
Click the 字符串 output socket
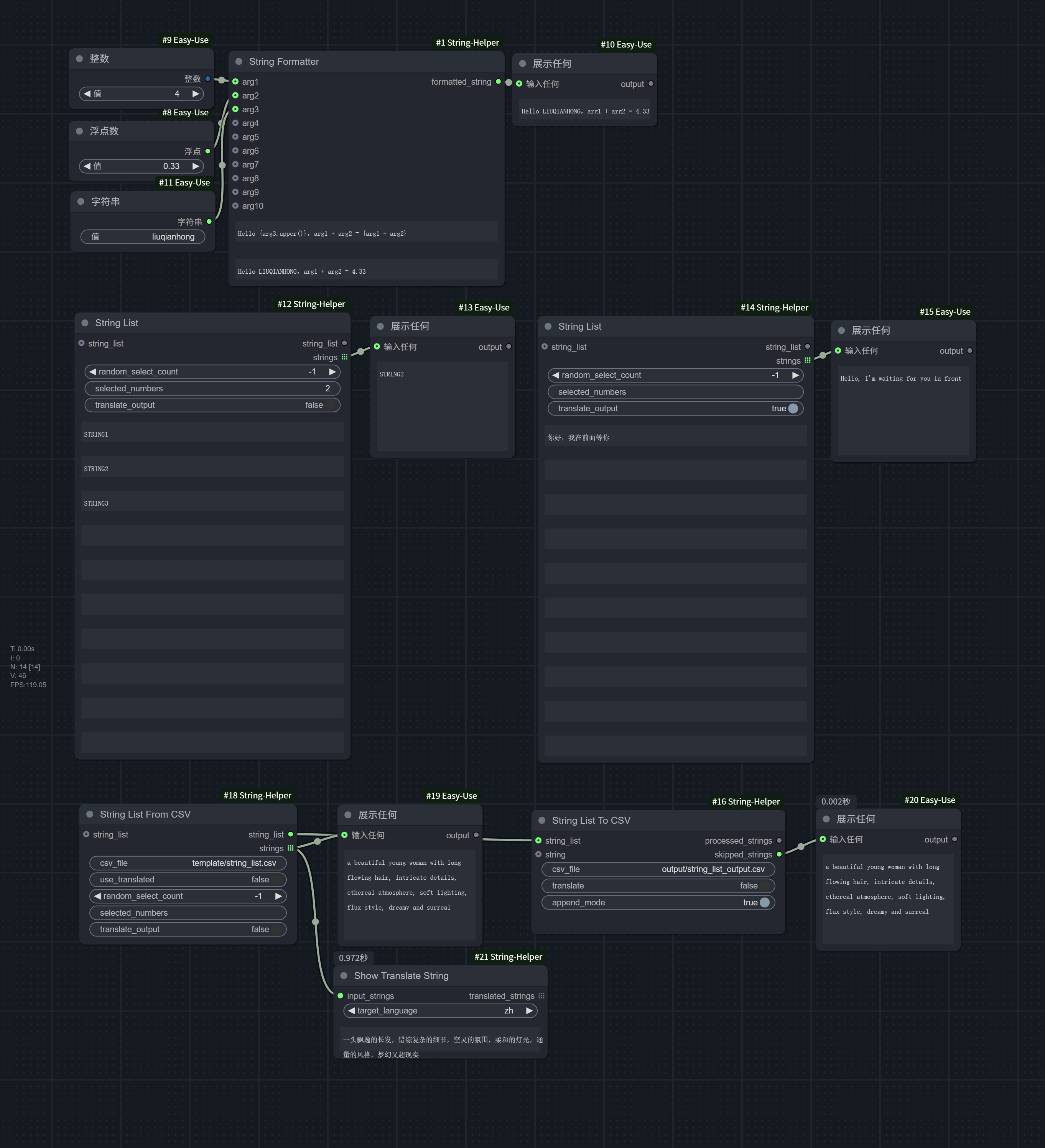pyautogui.click(x=209, y=222)
